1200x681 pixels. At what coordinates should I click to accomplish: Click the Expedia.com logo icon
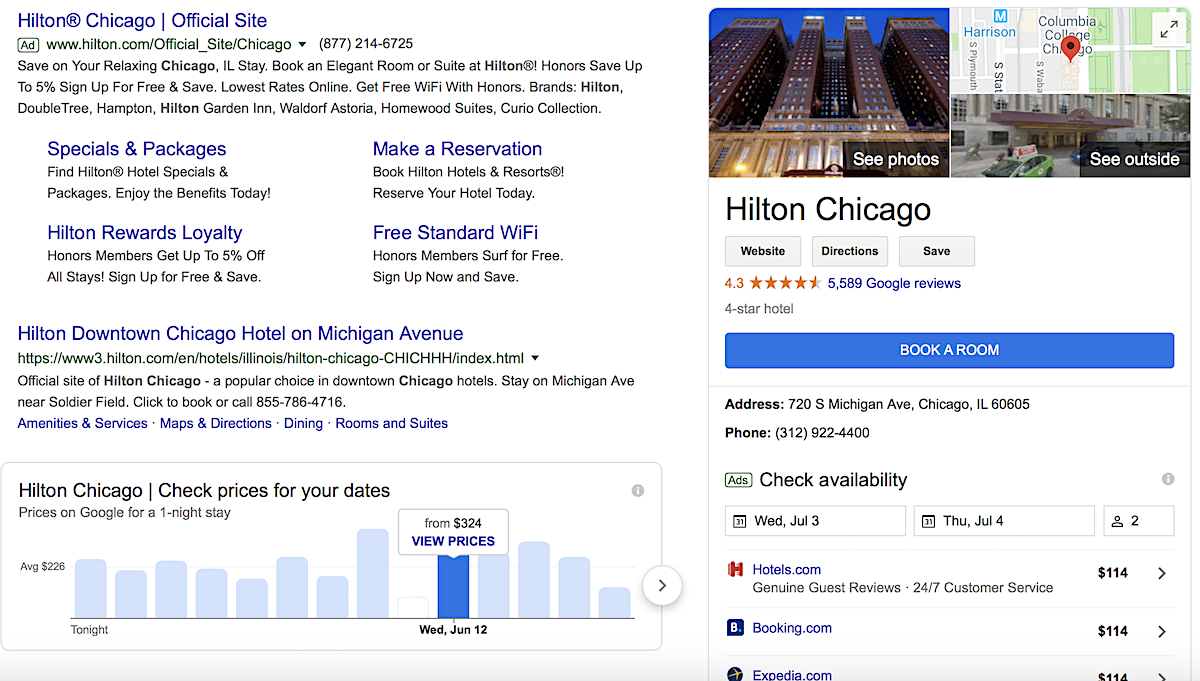[735, 675]
